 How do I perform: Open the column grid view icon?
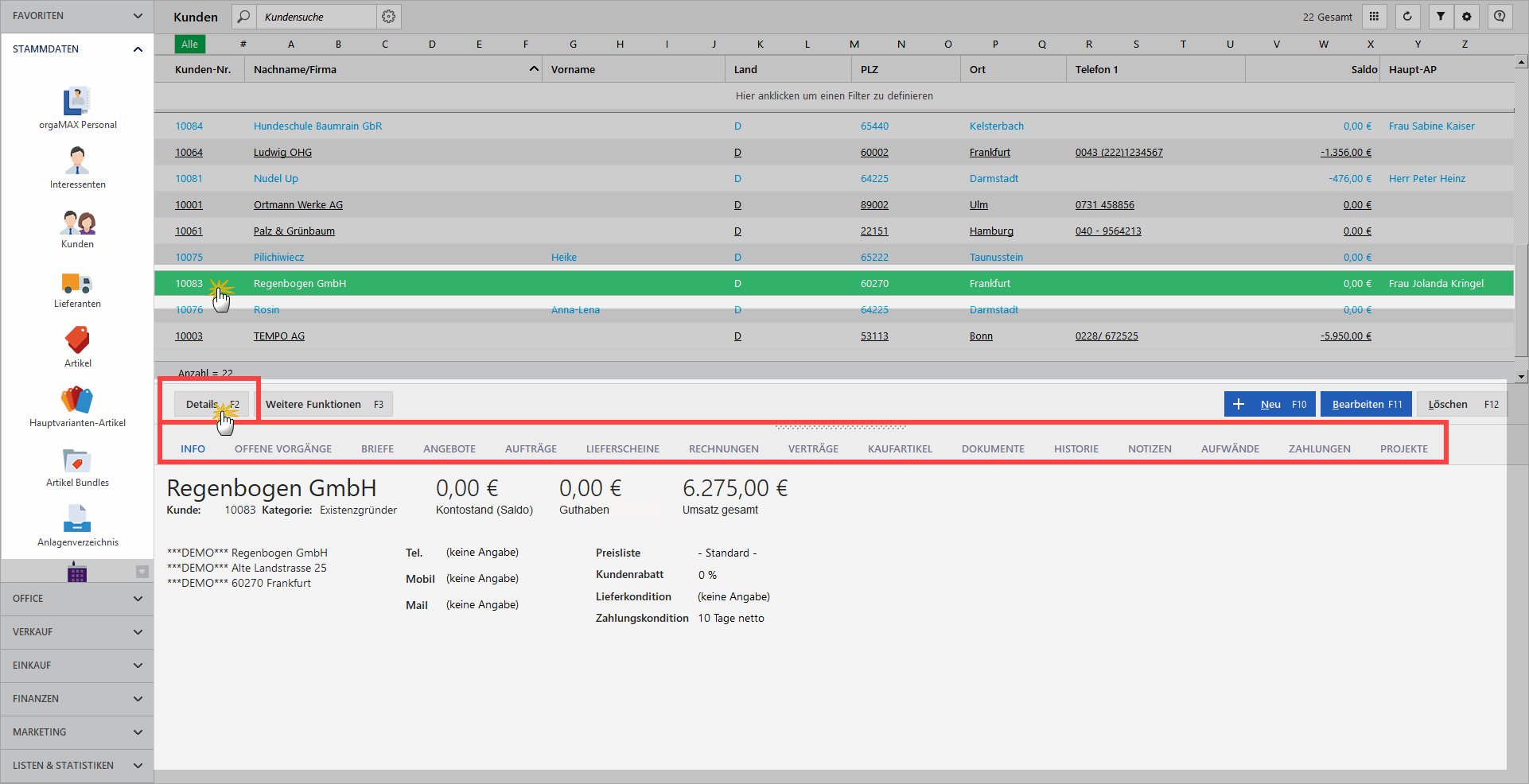pyautogui.click(x=1374, y=16)
